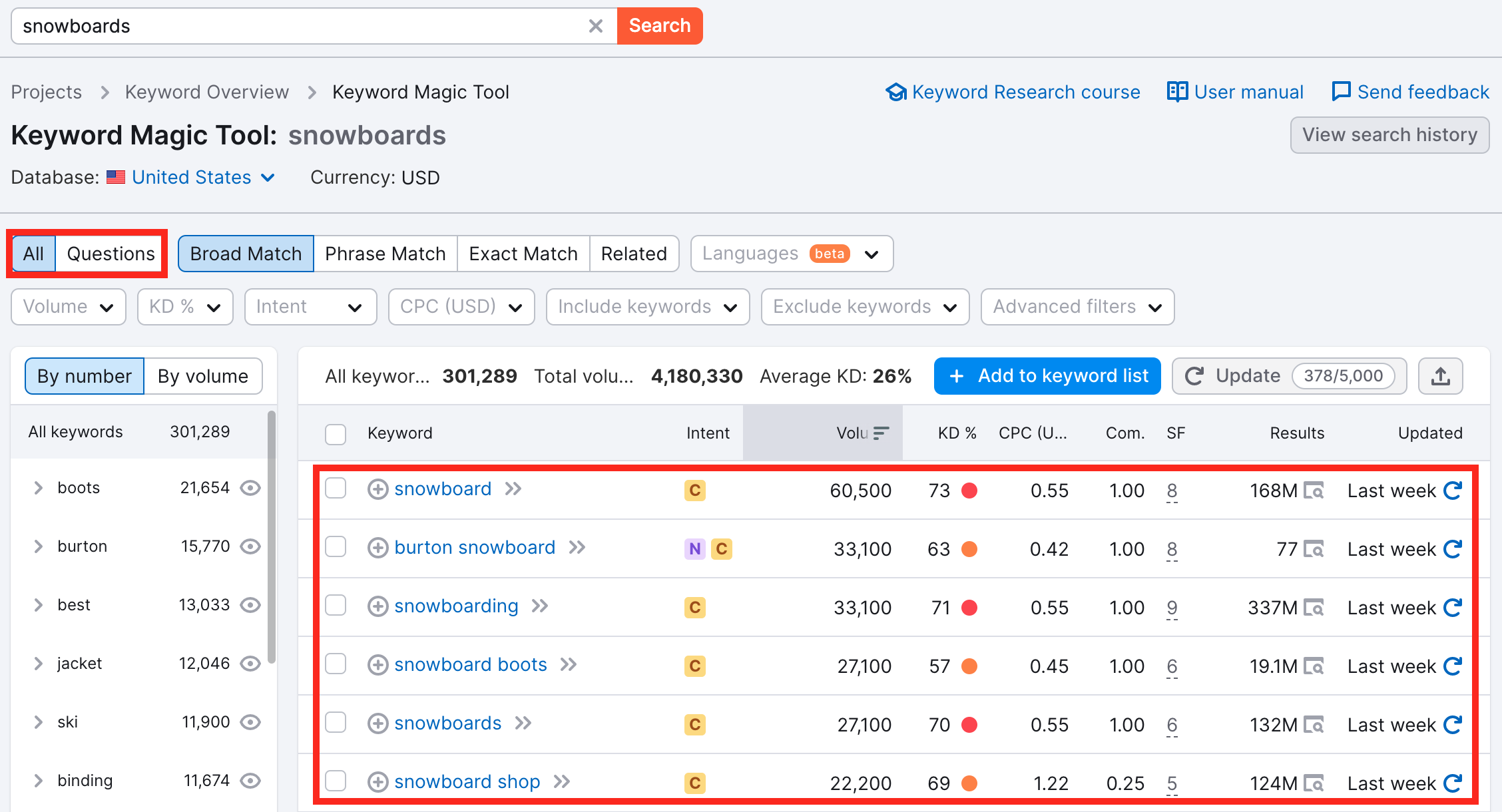Clear the search field with the X icon
Image resolution: width=1502 pixels, height=812 pixels.
pyautogui.click(x=595, y=26)
